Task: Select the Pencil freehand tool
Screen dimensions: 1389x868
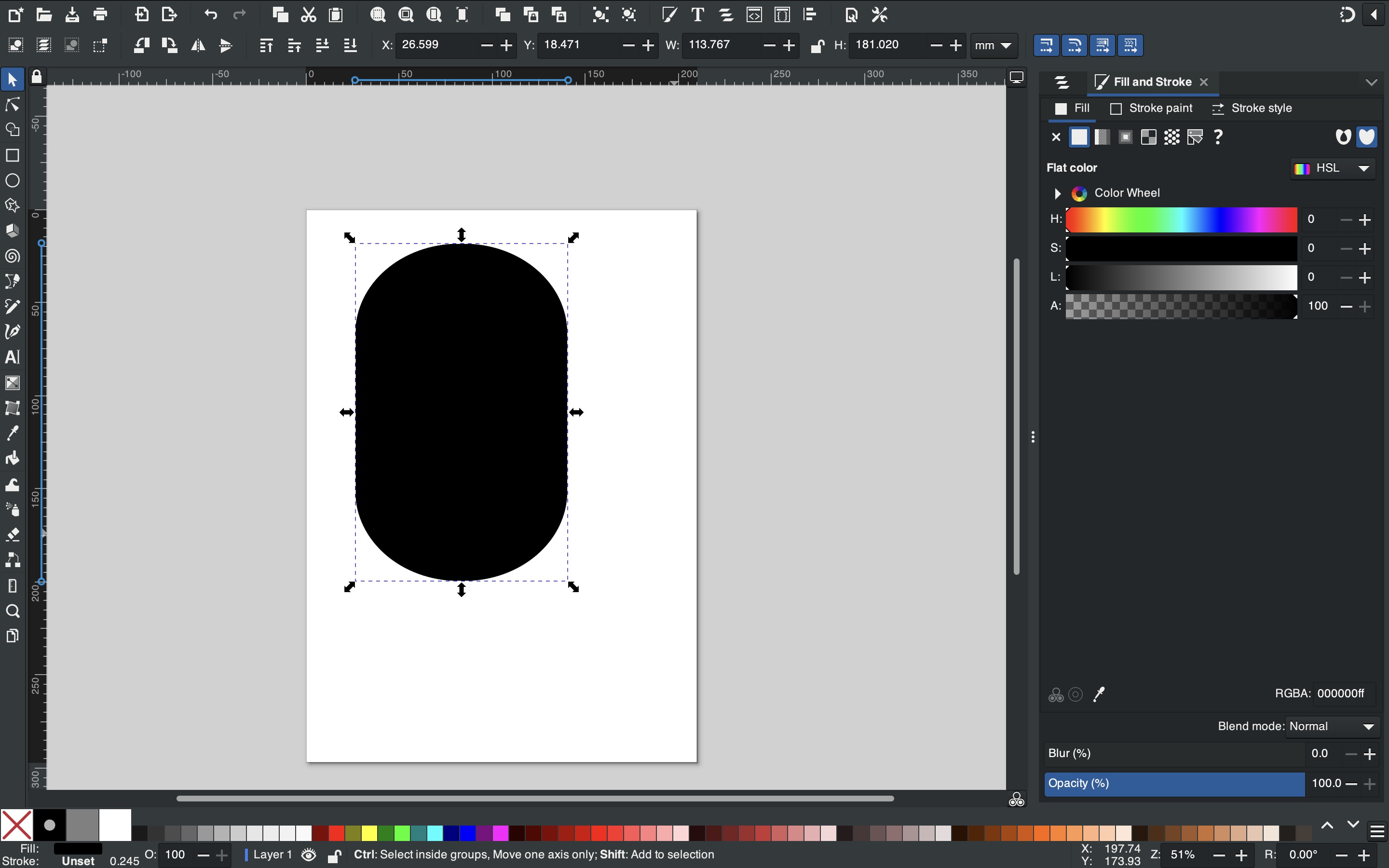Action: pos(13,307)
